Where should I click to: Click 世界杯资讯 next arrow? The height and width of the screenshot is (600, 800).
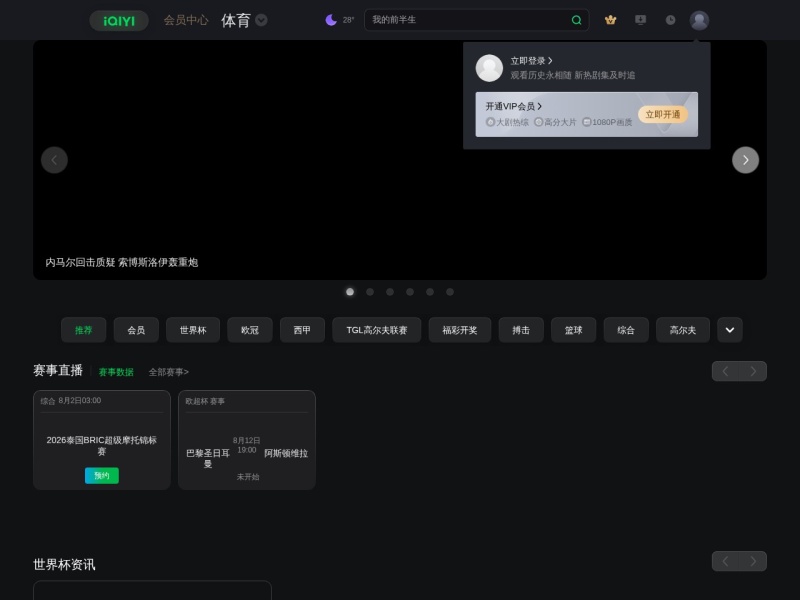coord(753,561)
